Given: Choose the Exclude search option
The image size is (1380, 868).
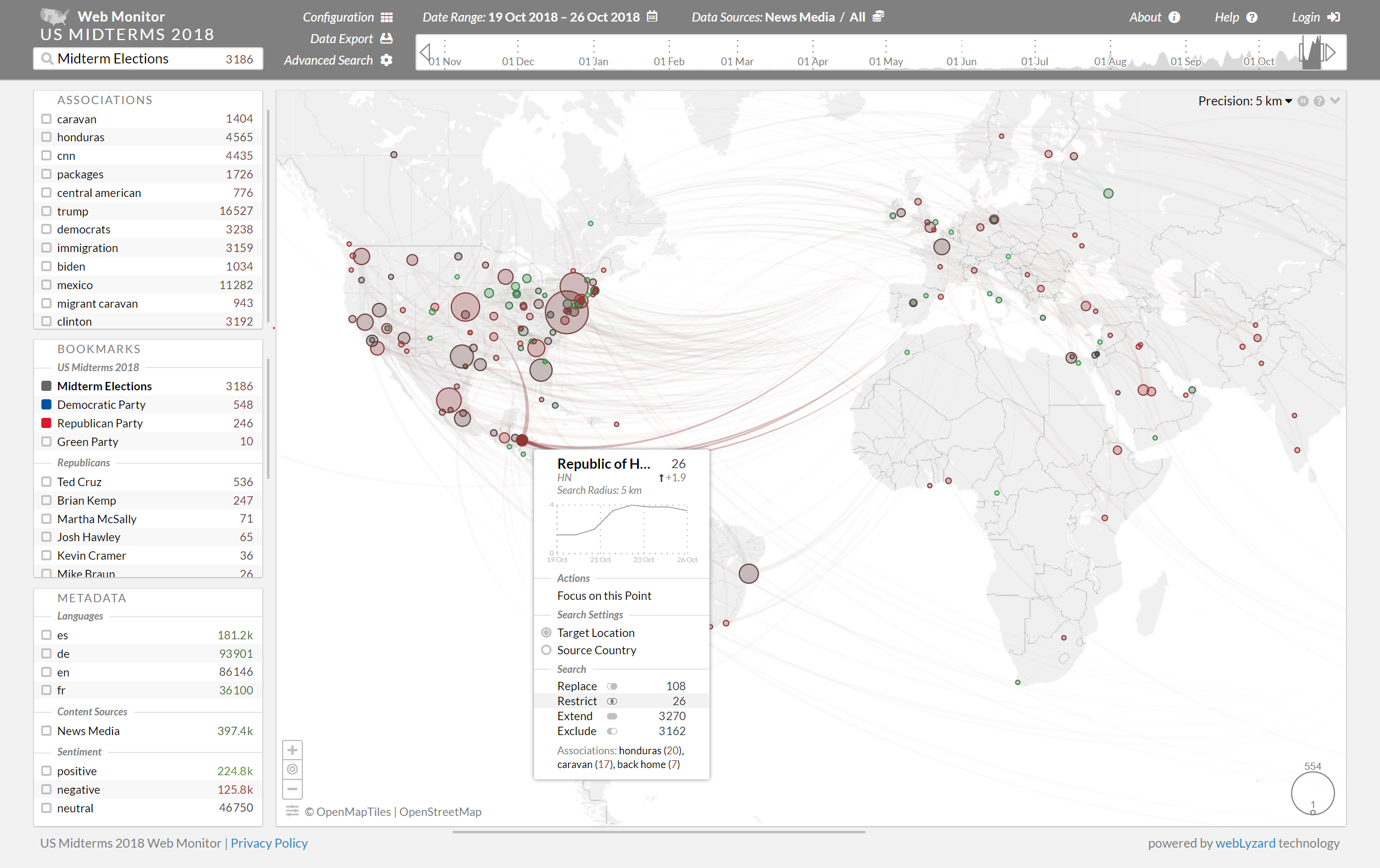Looking at the screenshot, I should click(577, 731).
